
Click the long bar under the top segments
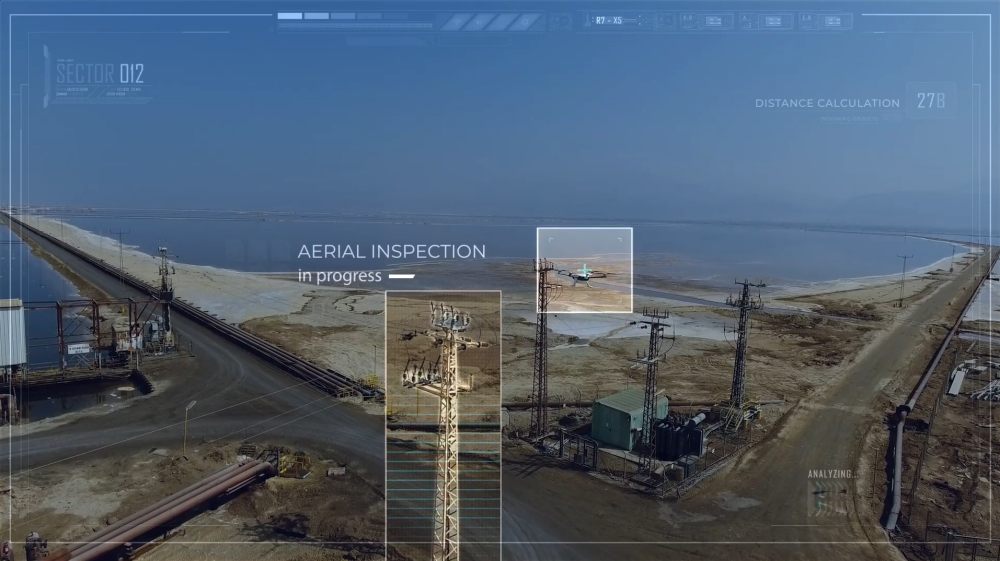pyautogui.click(x=355, y=27)
